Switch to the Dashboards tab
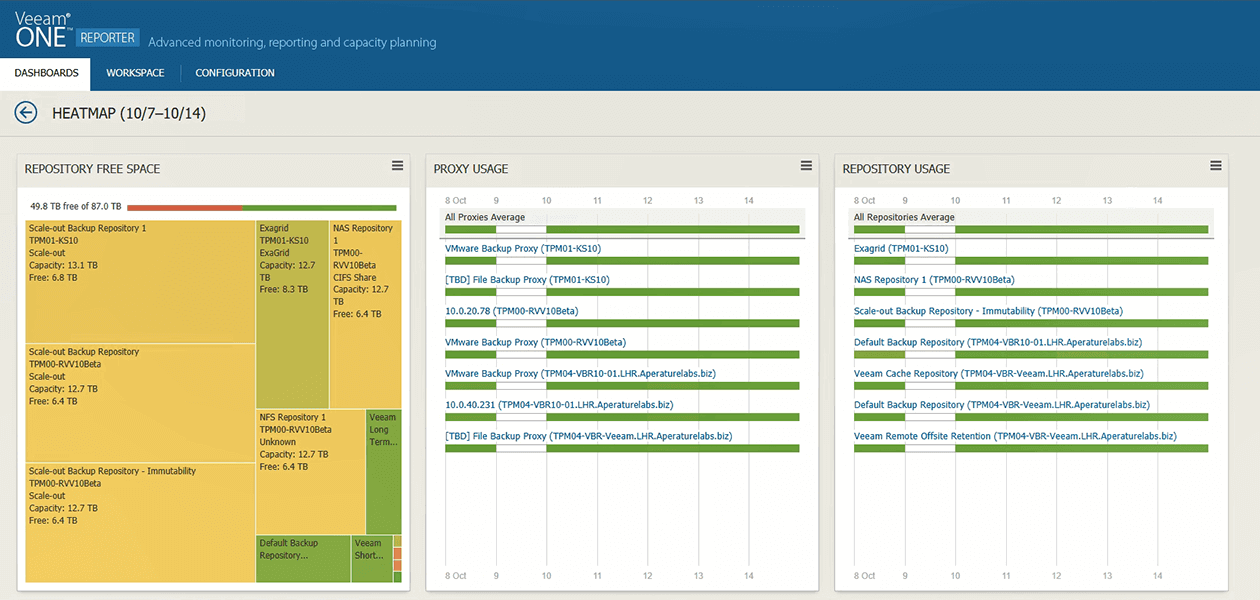Viewport: 1260px width, 600px height. [x=46, y=73]
